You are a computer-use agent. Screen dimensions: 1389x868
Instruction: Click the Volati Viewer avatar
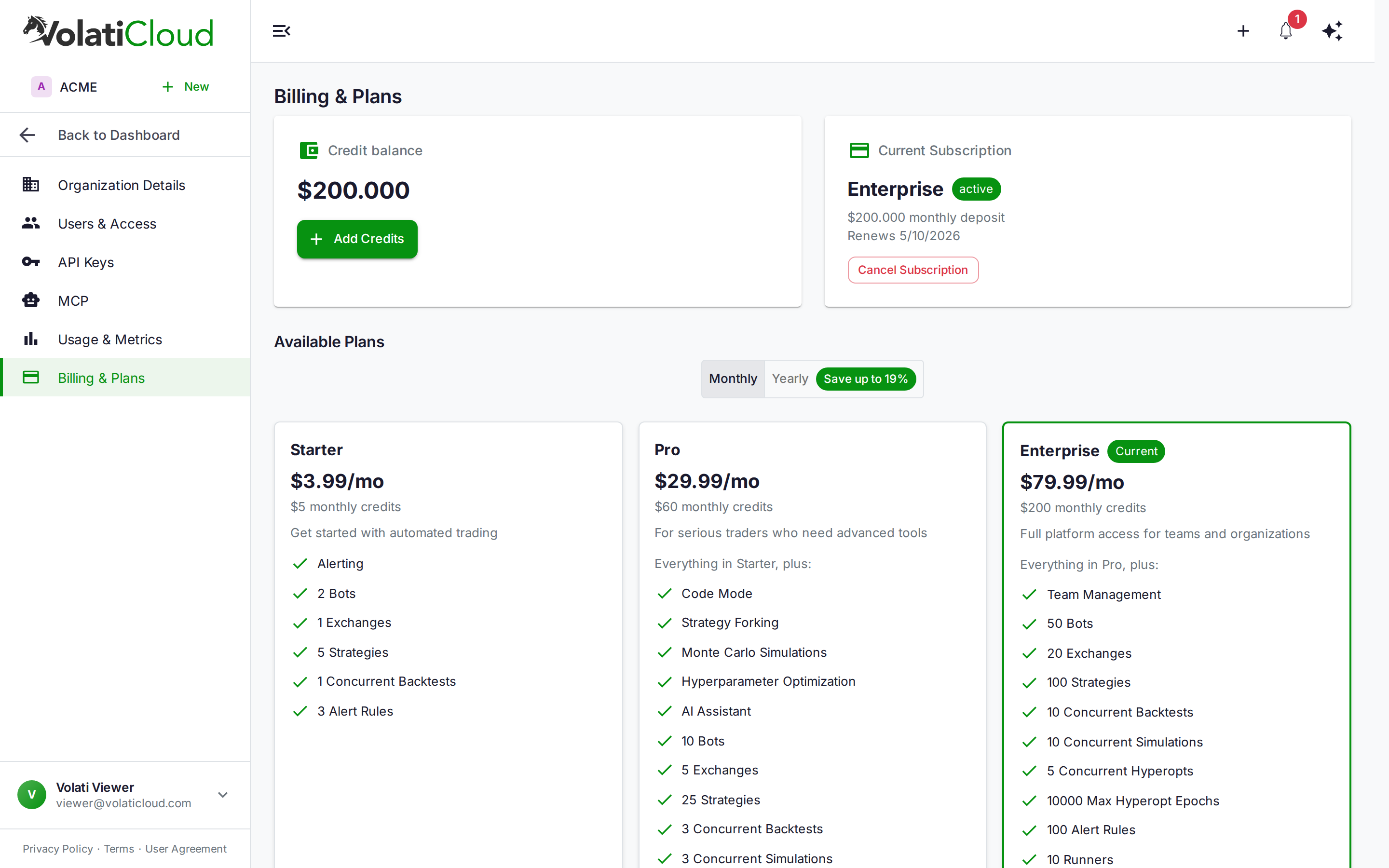(x=32, y=795)
